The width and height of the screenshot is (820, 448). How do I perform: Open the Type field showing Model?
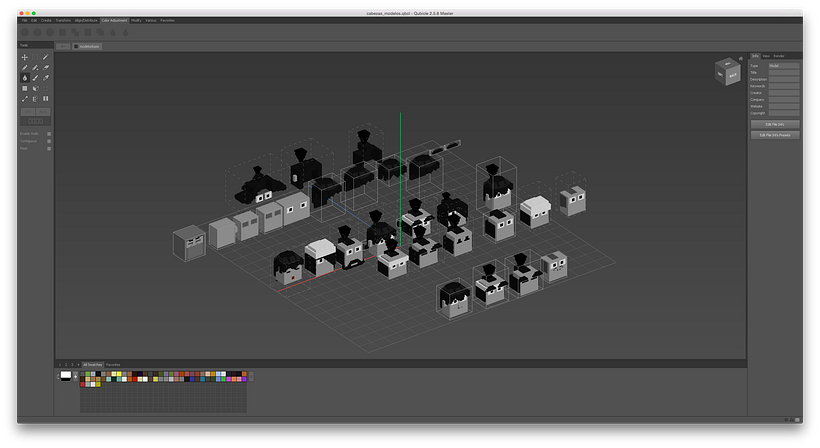pyautogui.click(x=783, y=66)
